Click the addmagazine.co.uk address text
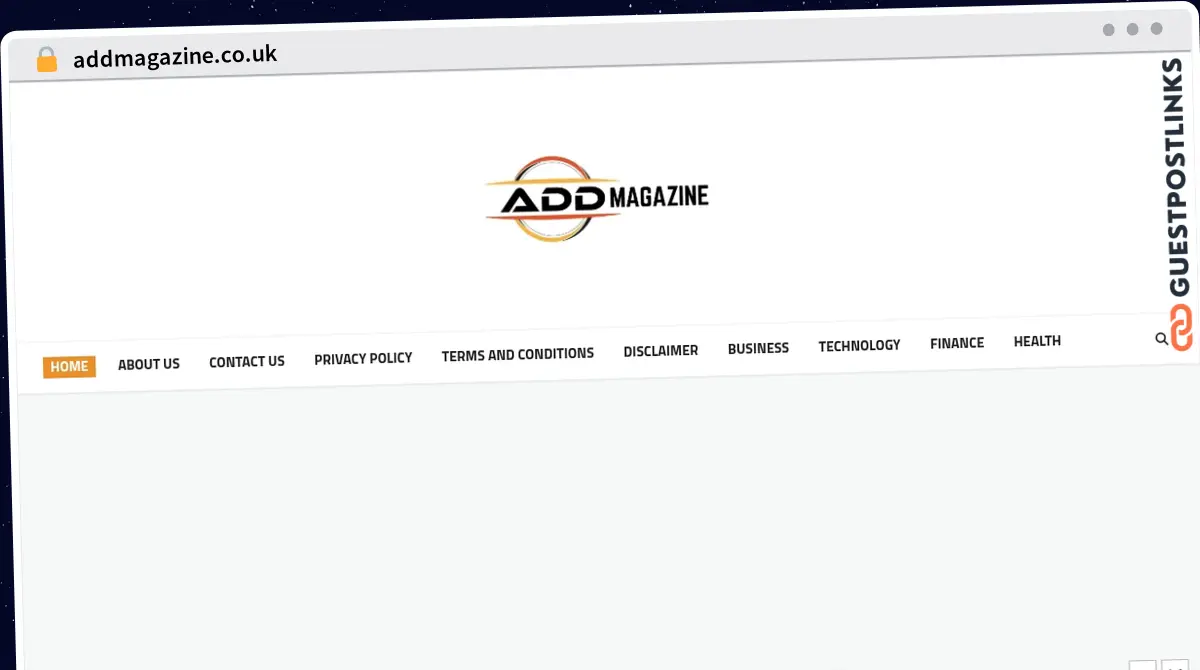The image size is (1200, 670). 175,56
